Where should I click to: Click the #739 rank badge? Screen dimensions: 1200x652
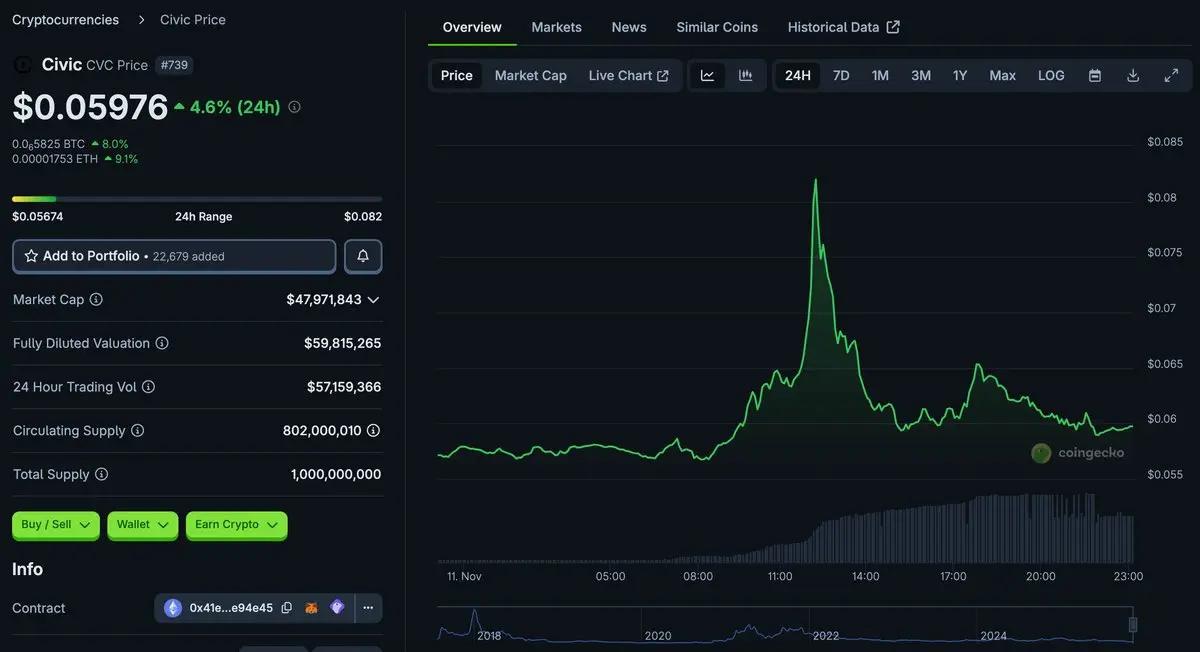coord(175,65)
